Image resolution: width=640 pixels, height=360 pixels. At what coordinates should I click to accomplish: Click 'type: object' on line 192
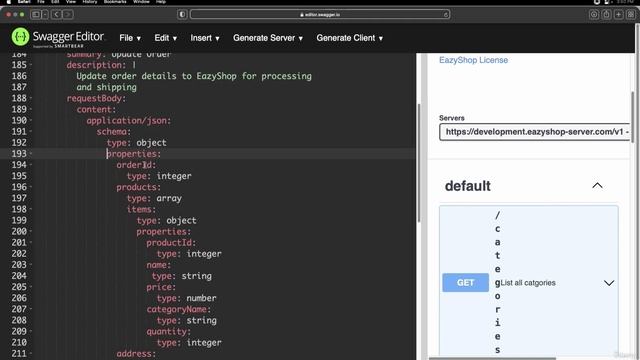[x=136, y=143]
